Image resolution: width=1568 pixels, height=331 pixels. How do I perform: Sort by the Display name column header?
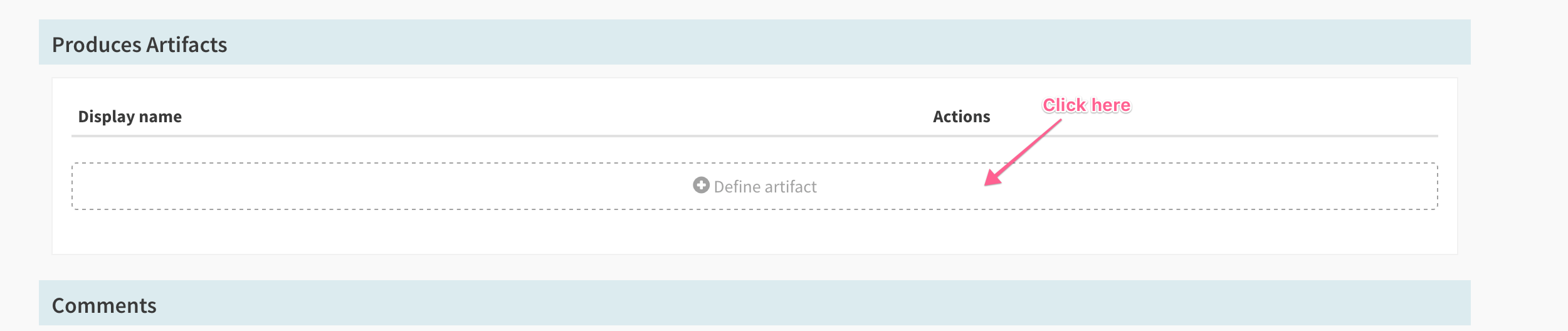(x=130, y=117)
